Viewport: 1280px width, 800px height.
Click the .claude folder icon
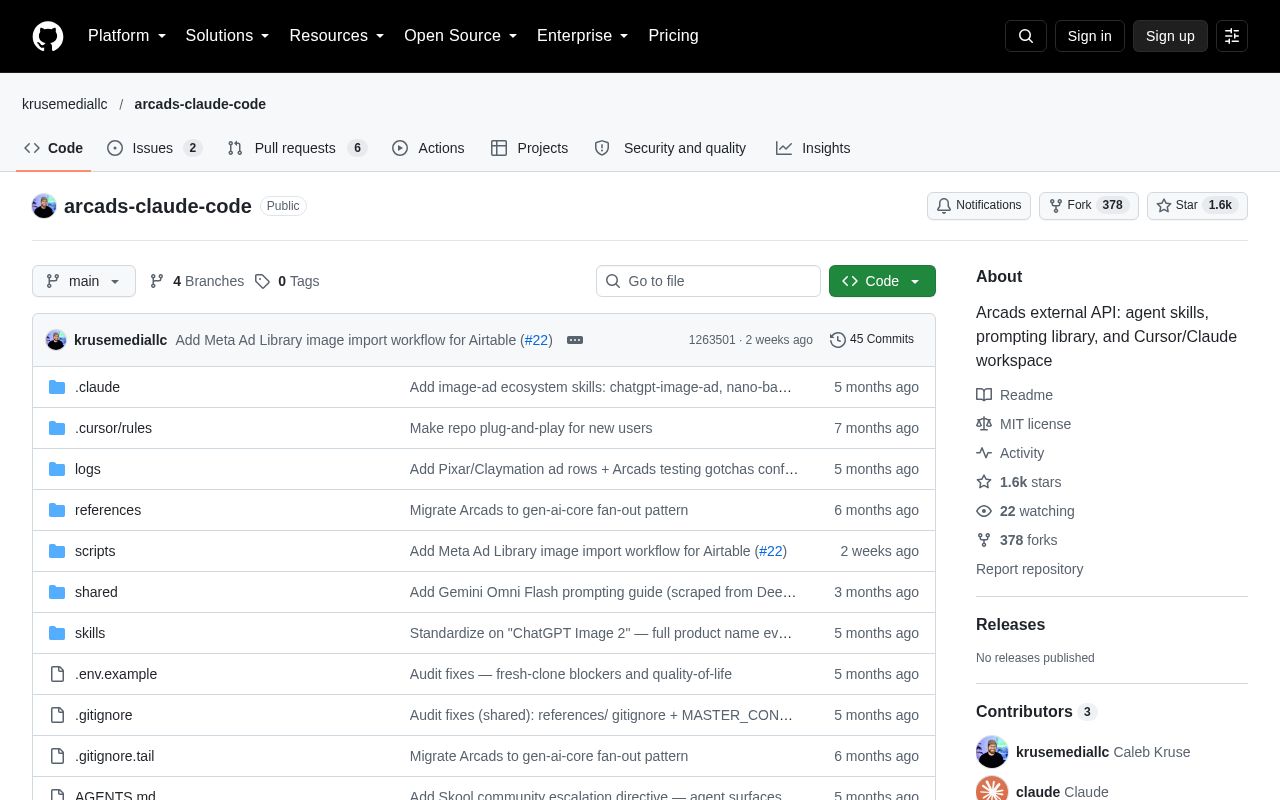click(57, 387)
